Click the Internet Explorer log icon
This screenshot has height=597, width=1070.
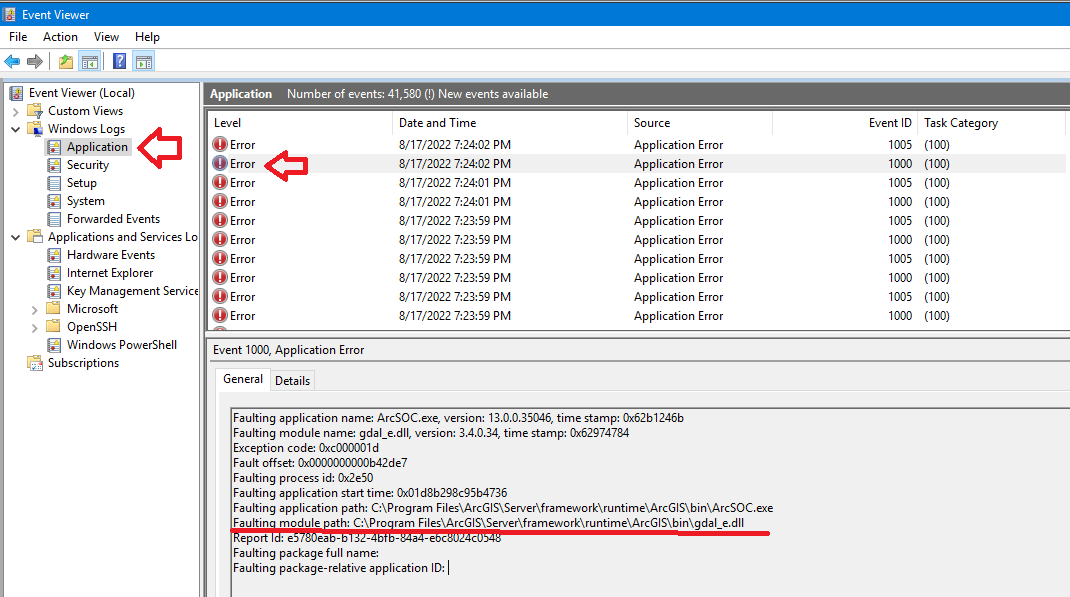54,272
